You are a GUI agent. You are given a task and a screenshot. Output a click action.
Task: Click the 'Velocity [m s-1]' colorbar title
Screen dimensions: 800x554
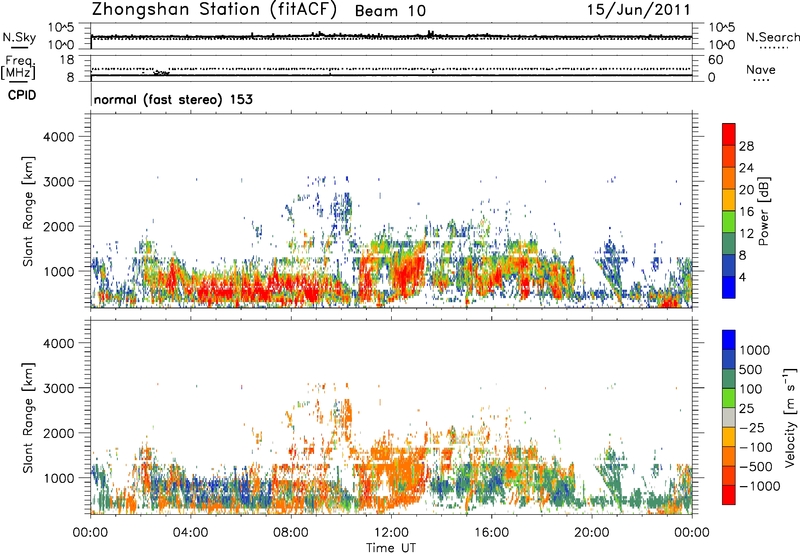pos(790,417)
